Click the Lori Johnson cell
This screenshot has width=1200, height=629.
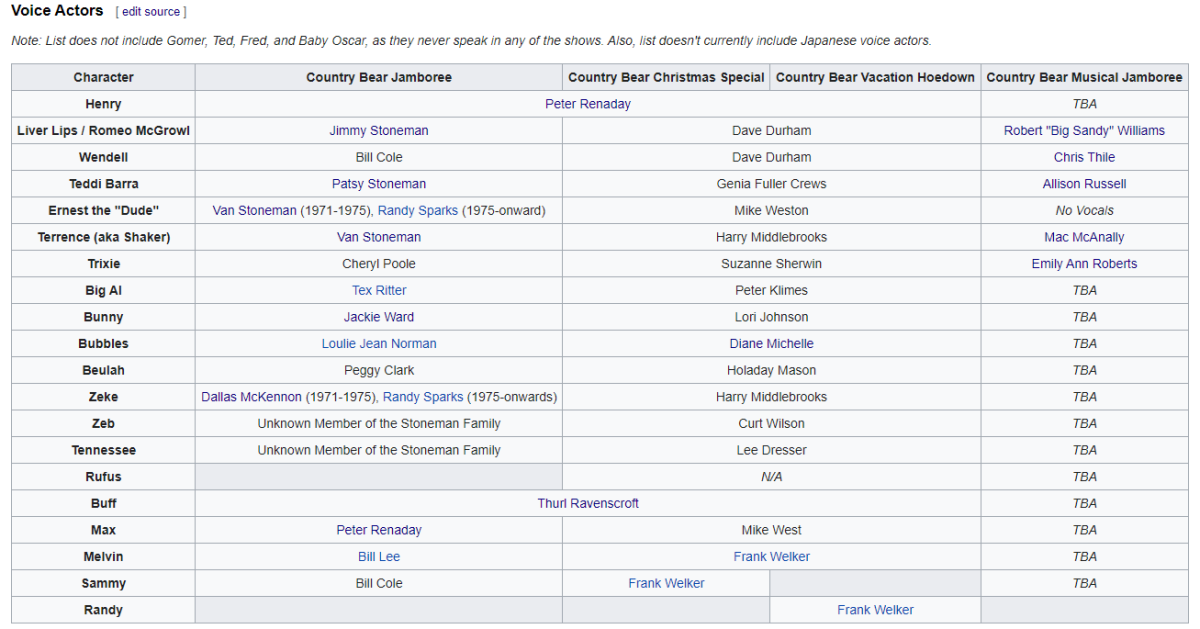771,317
